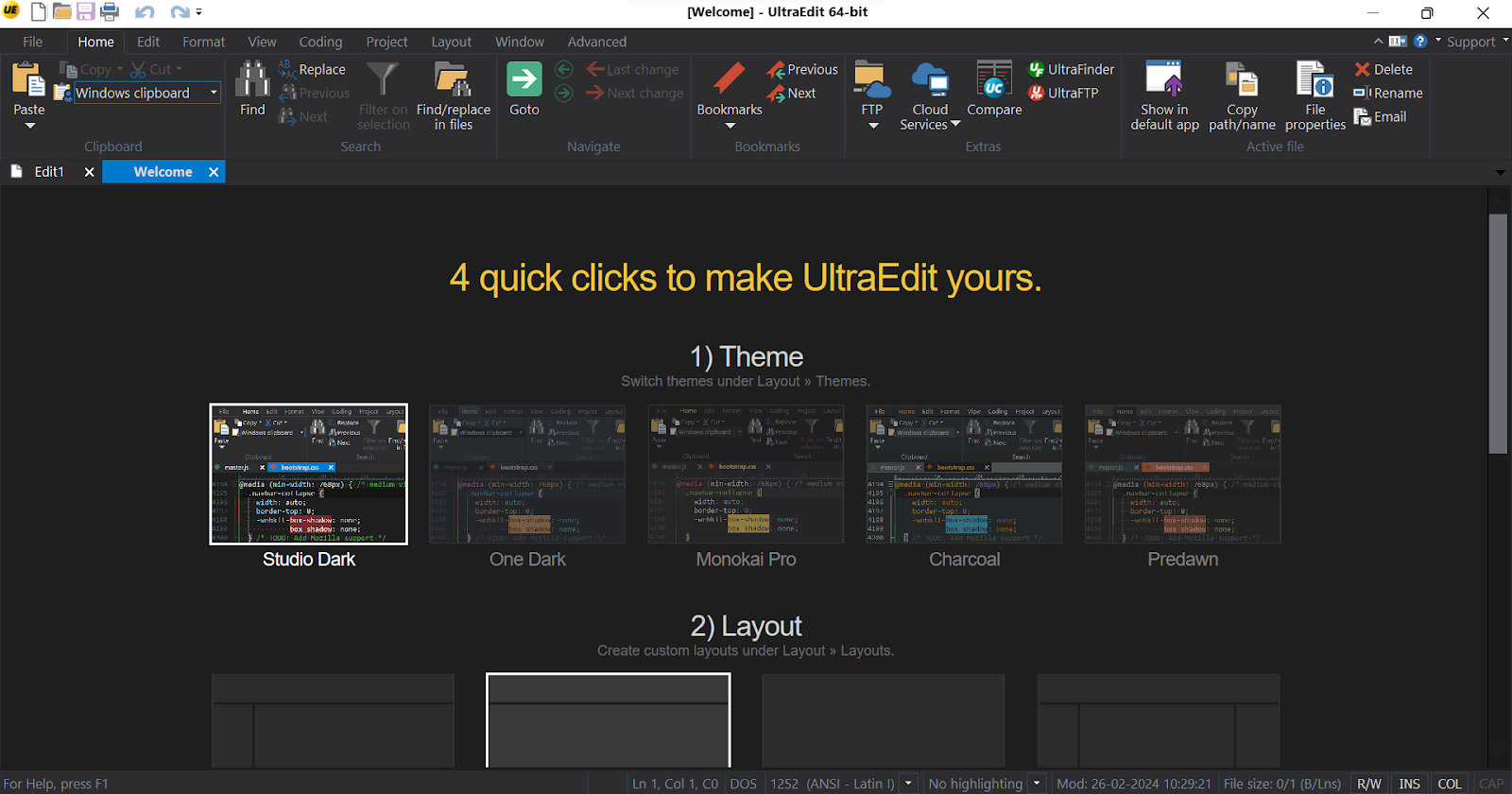Click Ln 1, Col 1 position indicator

tap(675, 784)
